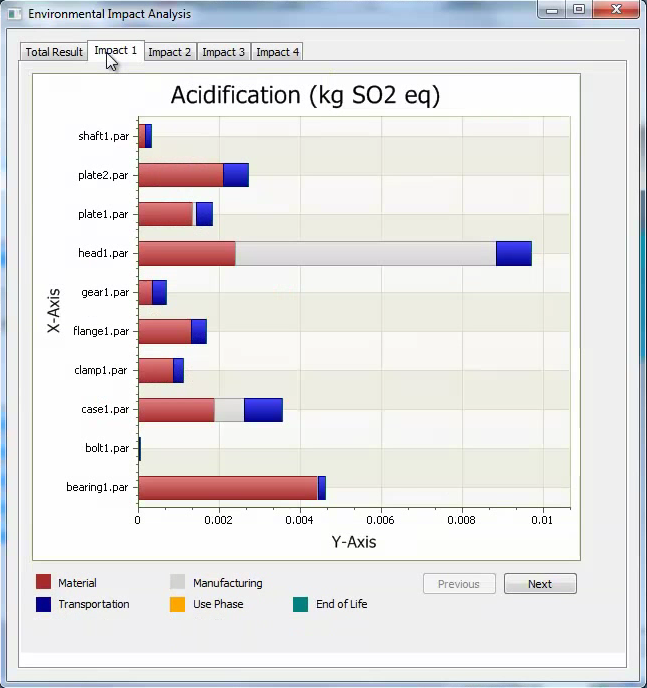Viewport: 647px width, 688px height.
Task: Switch to the Impact 3 tab
Action: pyautogui.click(x=223, y=52)
